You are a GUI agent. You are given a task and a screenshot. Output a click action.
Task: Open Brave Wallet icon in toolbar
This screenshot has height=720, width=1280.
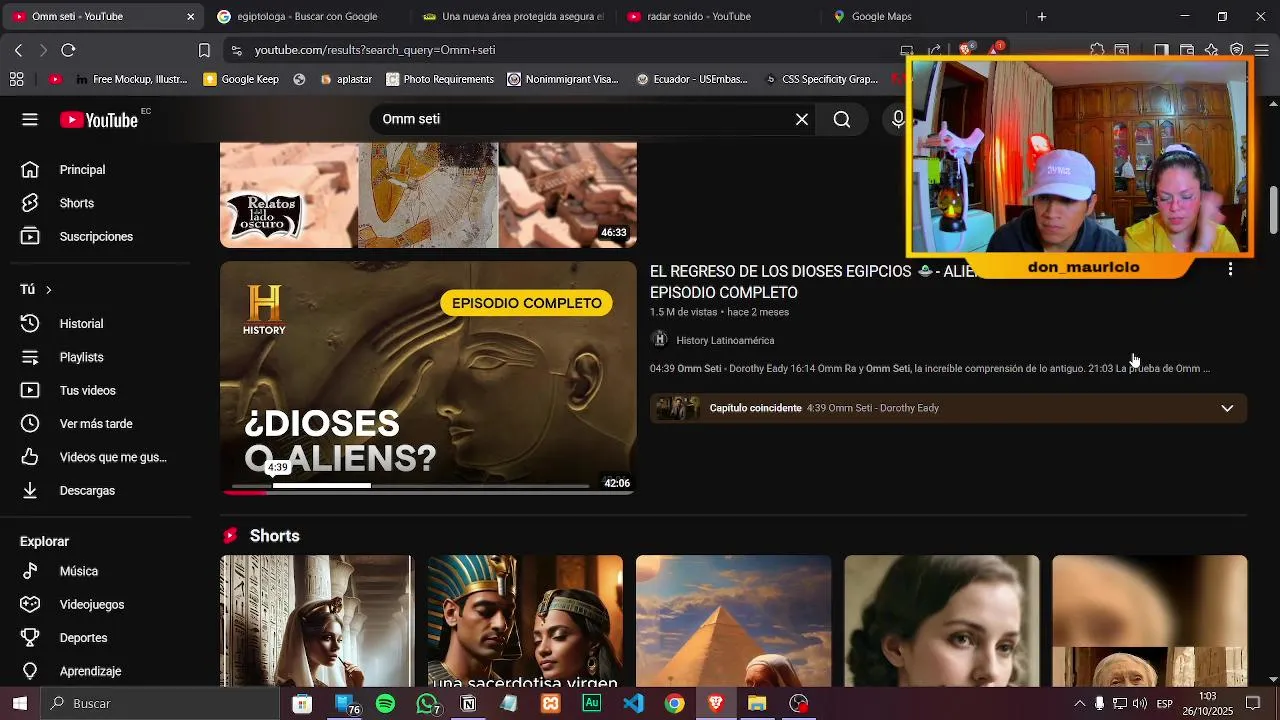click(x=1186, y=50)
